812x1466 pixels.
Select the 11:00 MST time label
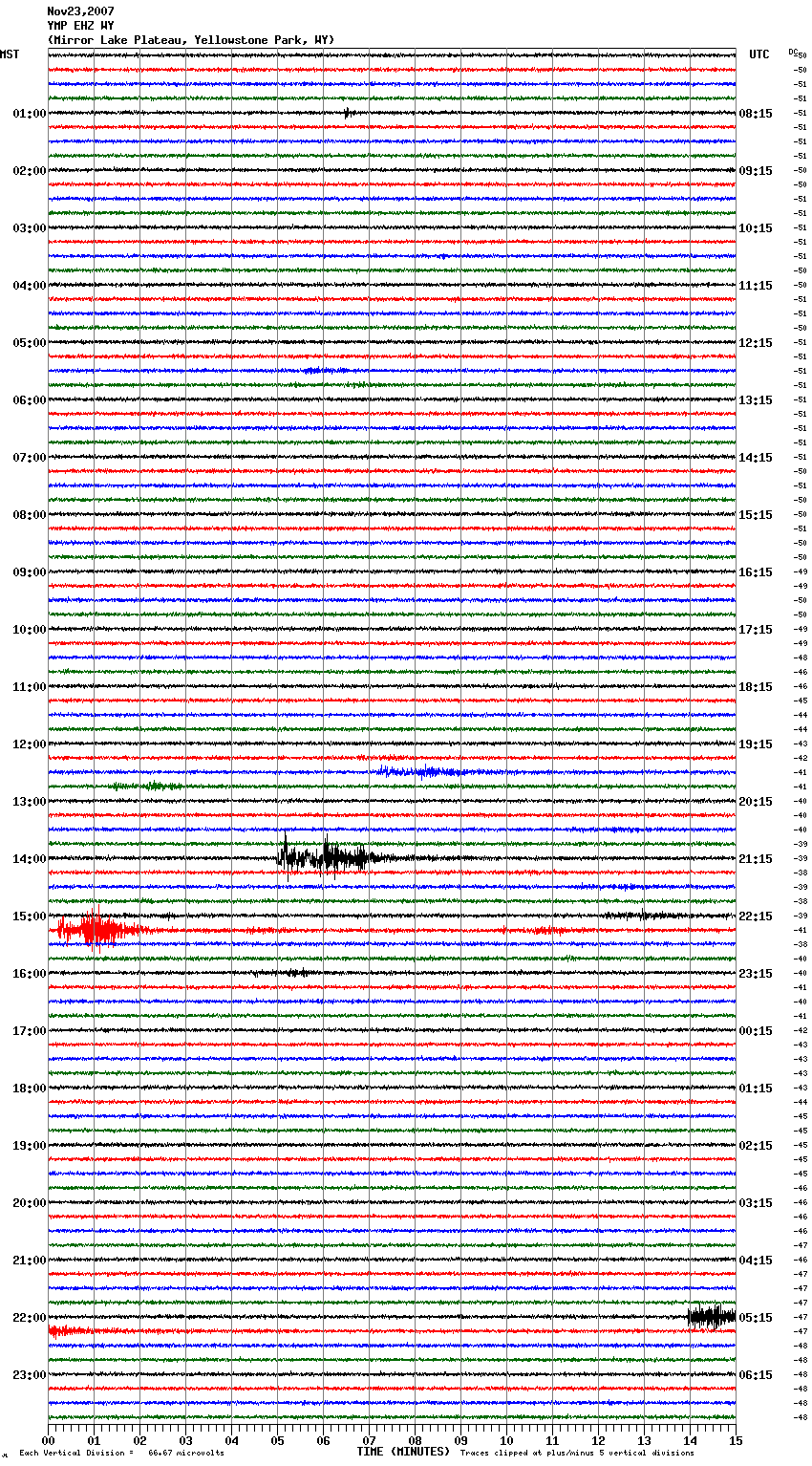(30, 687)
